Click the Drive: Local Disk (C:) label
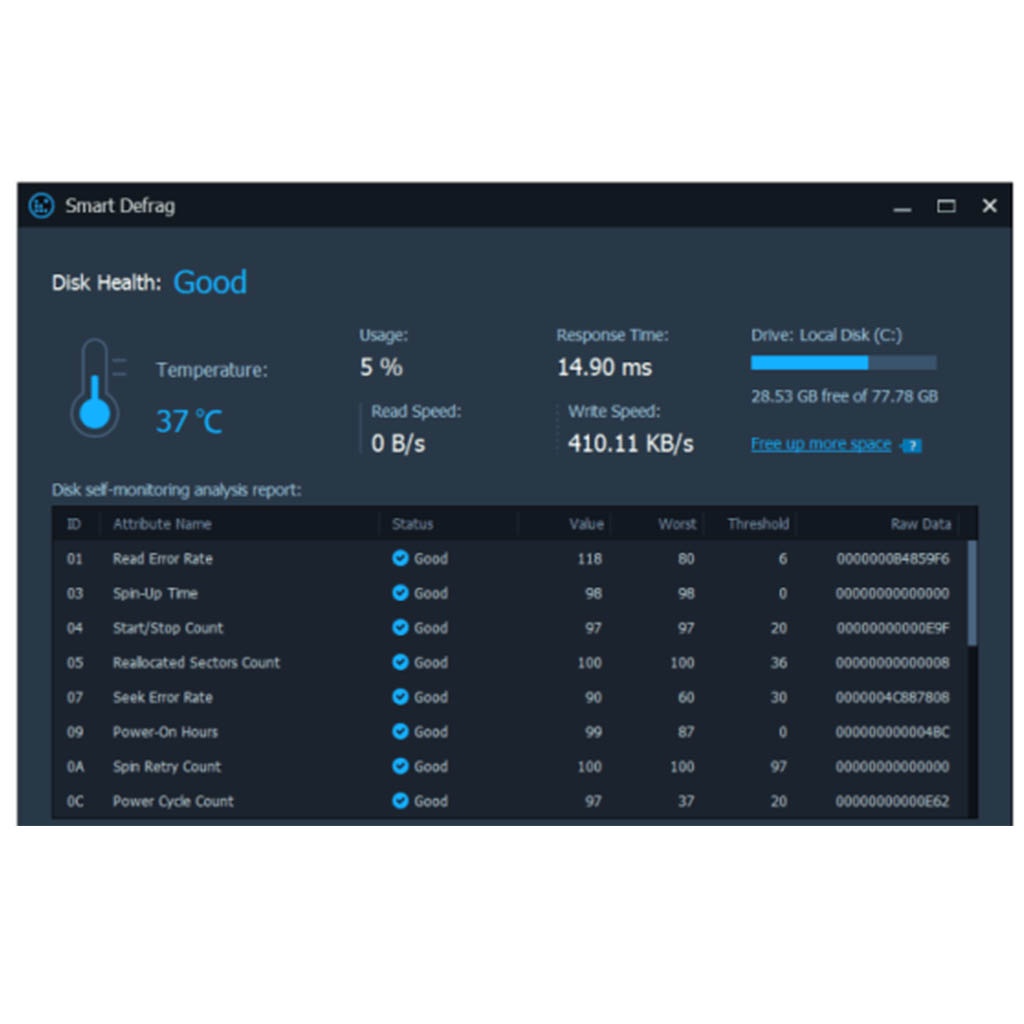Viewport: 1024px width, 1024px height. click(x=826, y=336)
